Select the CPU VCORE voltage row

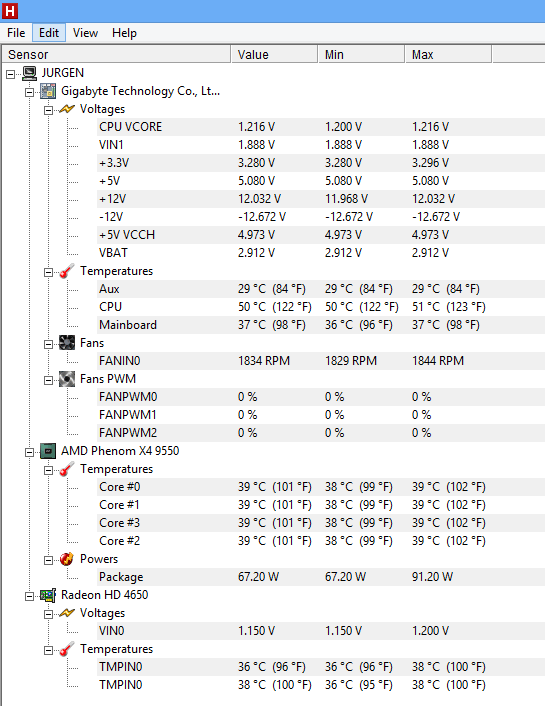pyautogui.click(x=321, y=127)
